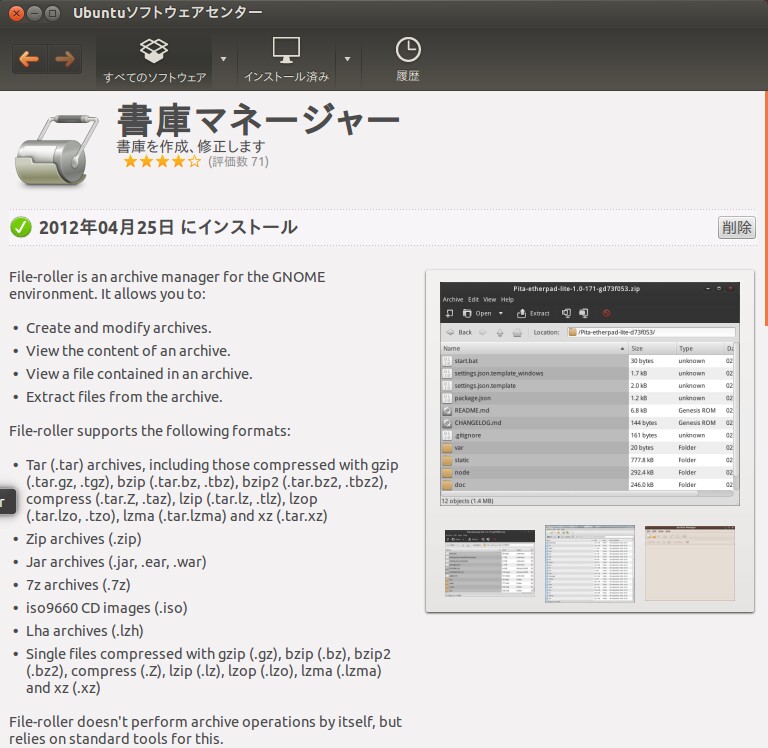The height and width of the screenshot is (748, 768).
Task: Expand the すべてのソフトウェア dropdown arrow
Action: [x=223, y=59]
